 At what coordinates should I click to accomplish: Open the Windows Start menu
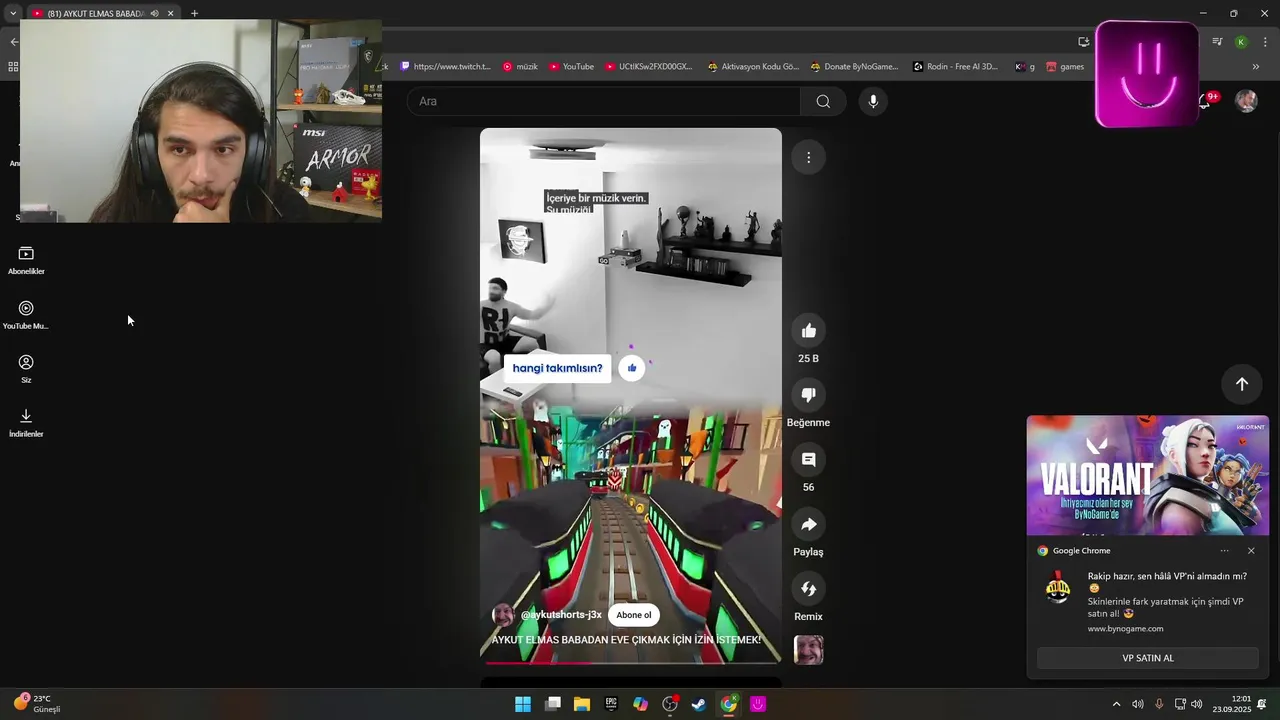click(523, 704)
